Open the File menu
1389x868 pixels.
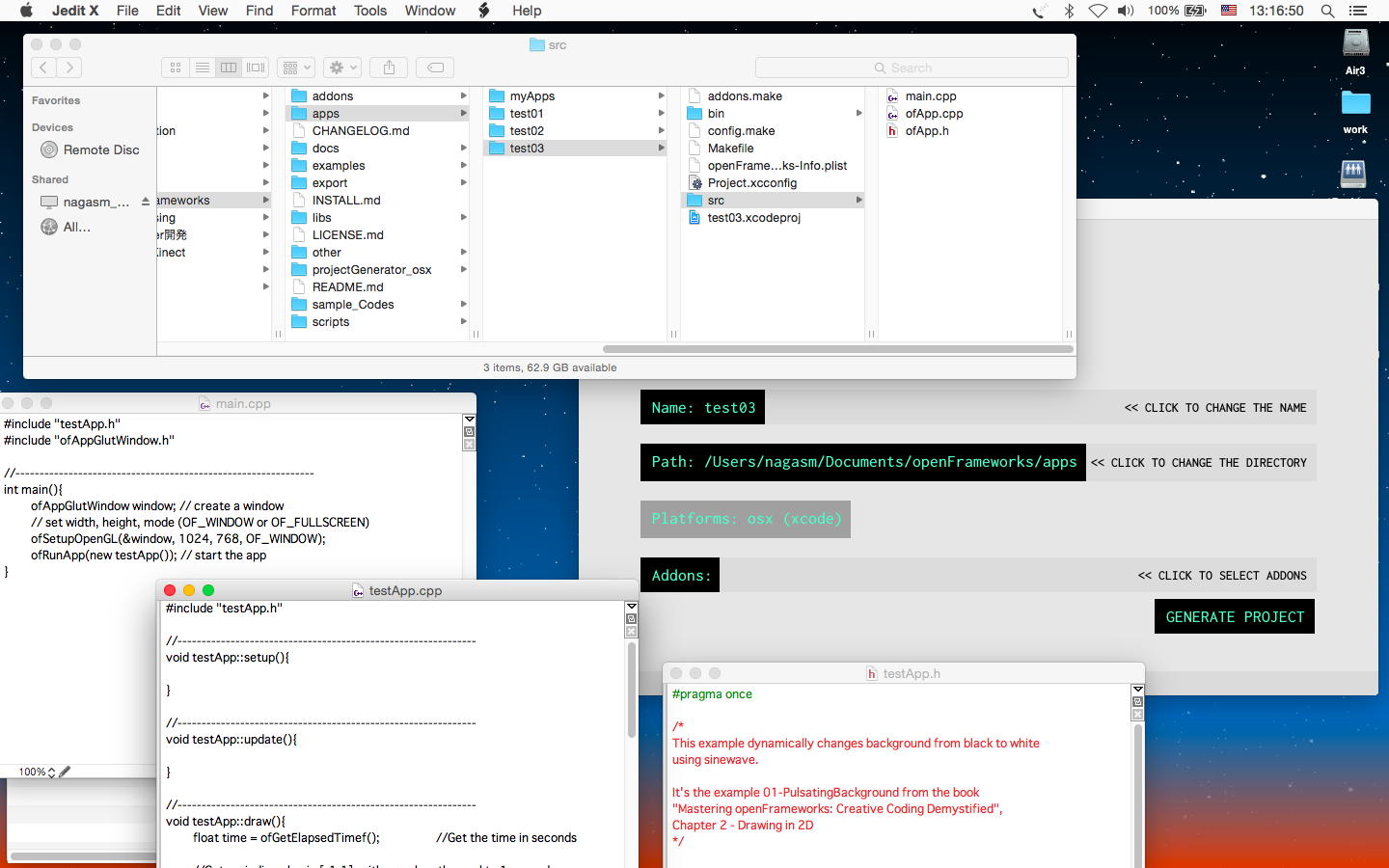[x=127, y=11]
